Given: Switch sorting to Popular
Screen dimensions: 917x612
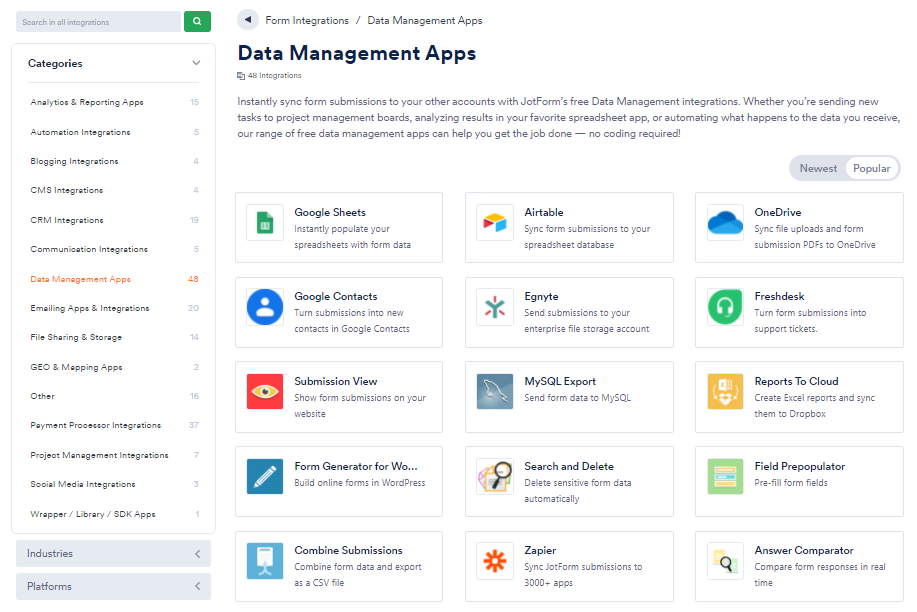Looking at the screenshot, I should coord(871,169).
